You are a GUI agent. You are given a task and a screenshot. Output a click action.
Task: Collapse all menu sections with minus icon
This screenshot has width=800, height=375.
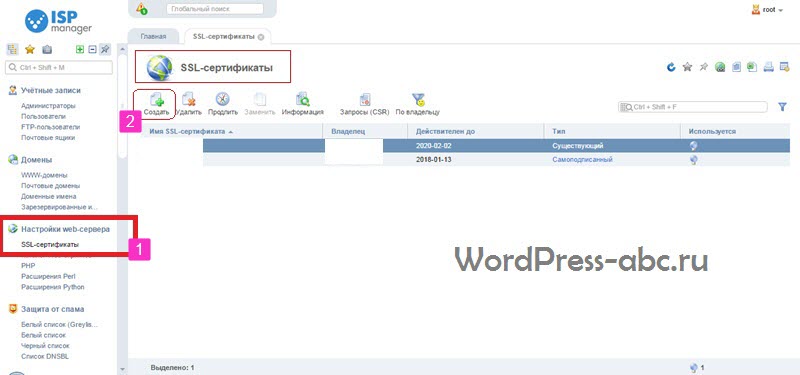click(x=92, y=49)
